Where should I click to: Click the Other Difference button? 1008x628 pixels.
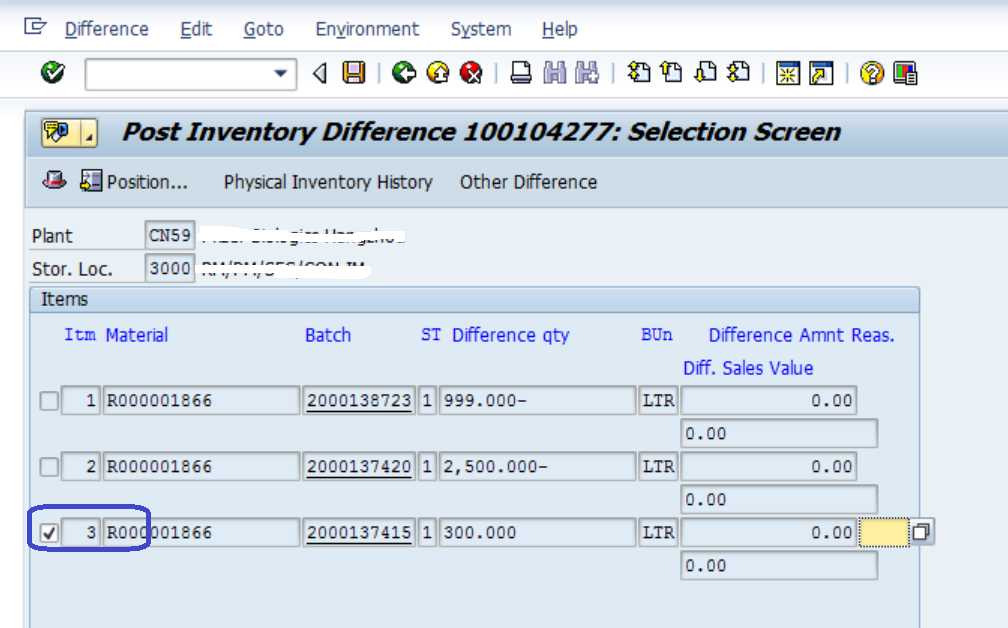(528, 182)
